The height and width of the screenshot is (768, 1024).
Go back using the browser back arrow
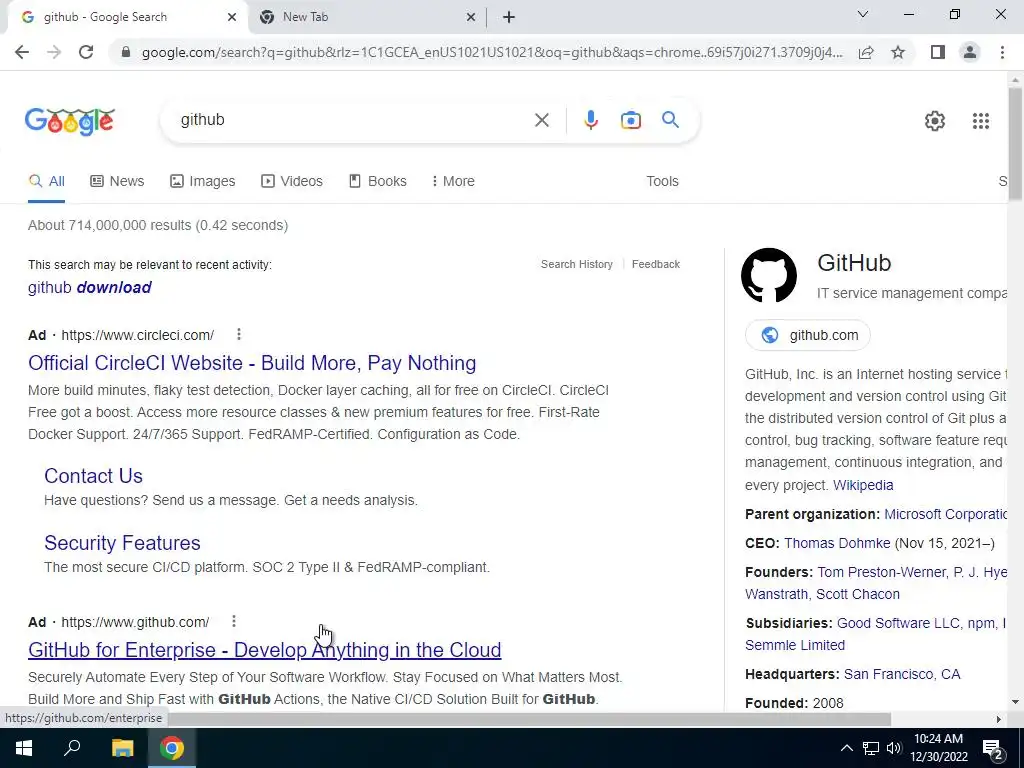pos(22,52)
